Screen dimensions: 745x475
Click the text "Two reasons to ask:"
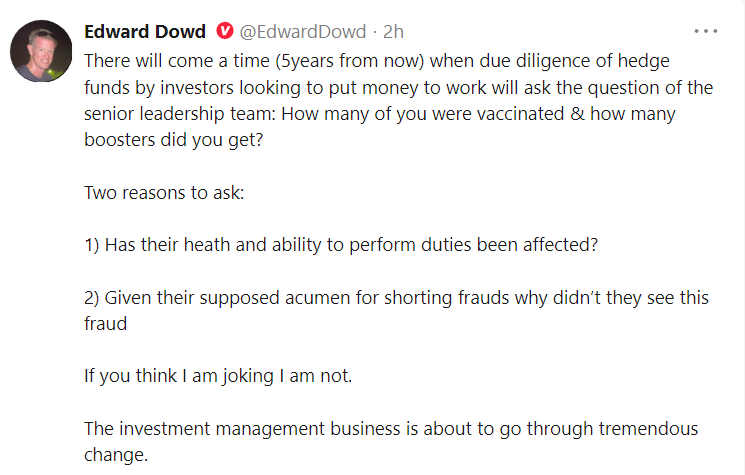(x=163, y=191)
